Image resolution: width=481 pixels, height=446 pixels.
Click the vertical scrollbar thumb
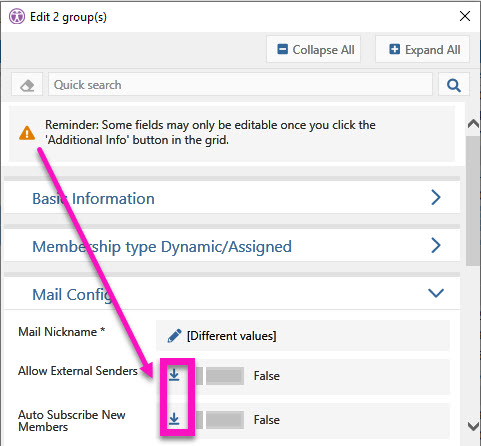[x=473, y=200]
